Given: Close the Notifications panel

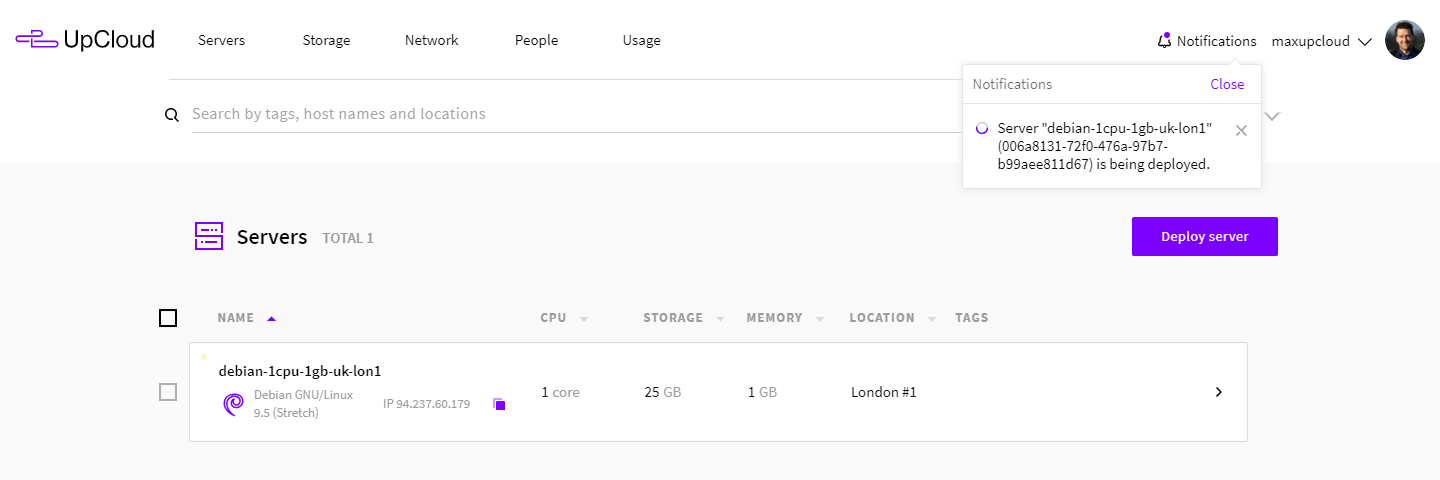Looking at the screenshot, I should pos(1227,84).
